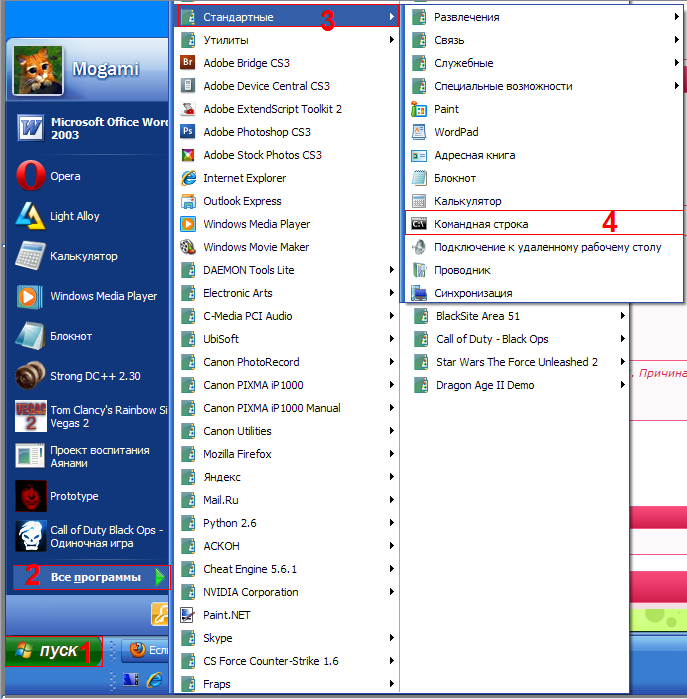The width and height of the screenshot is (687, 699).
Task: Click Синхронизация icon
Action: point(419,293)
